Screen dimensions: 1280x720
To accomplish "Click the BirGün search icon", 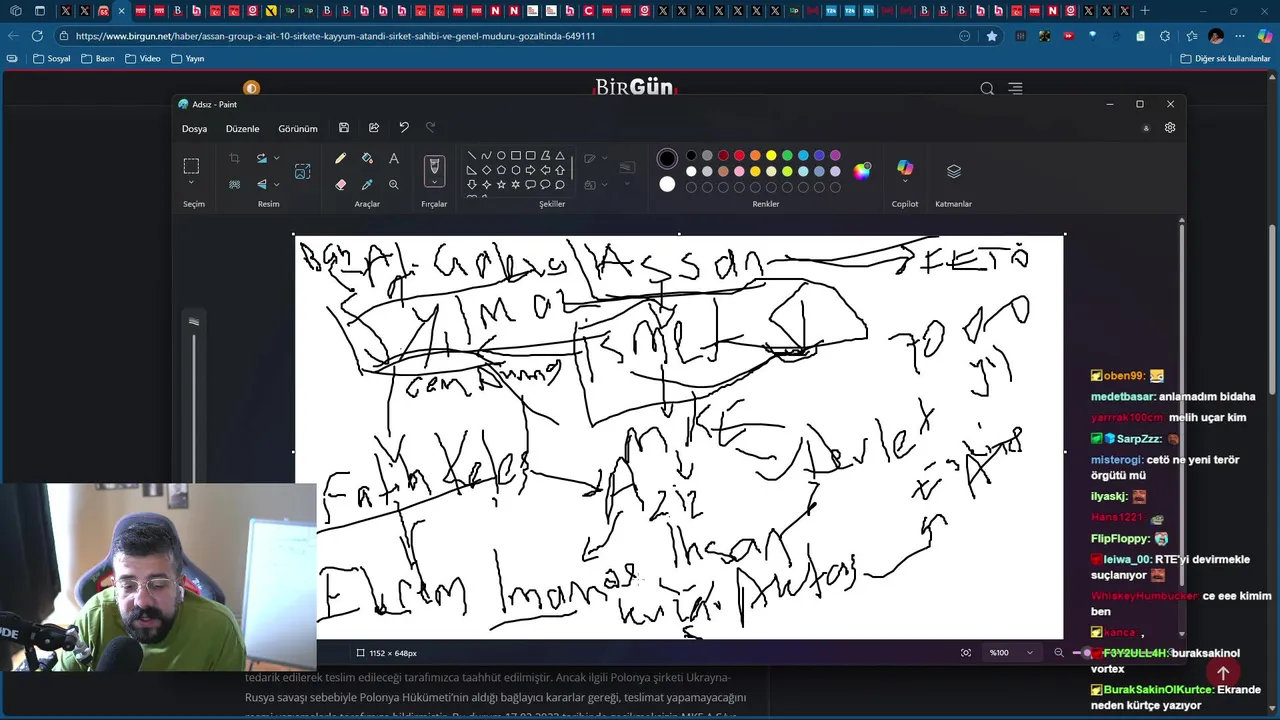I will click(x=987, y=89).
